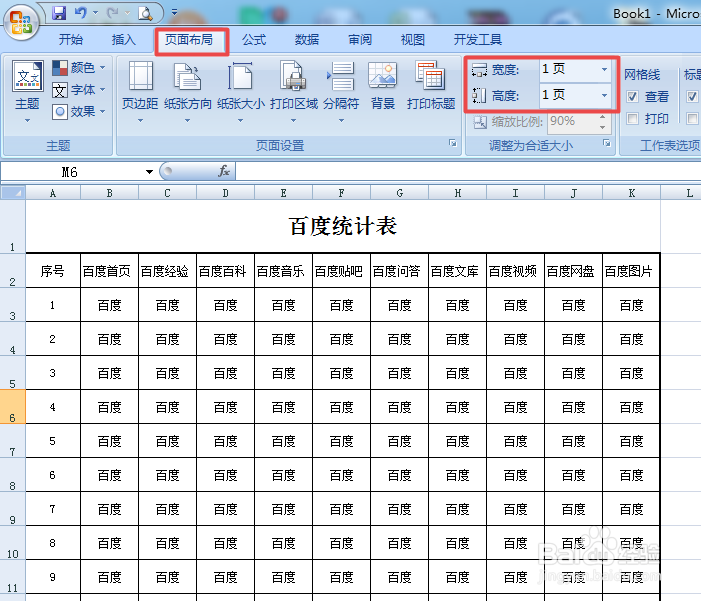Open 调整为合适大小 dialog launcher

click(607, 143)
